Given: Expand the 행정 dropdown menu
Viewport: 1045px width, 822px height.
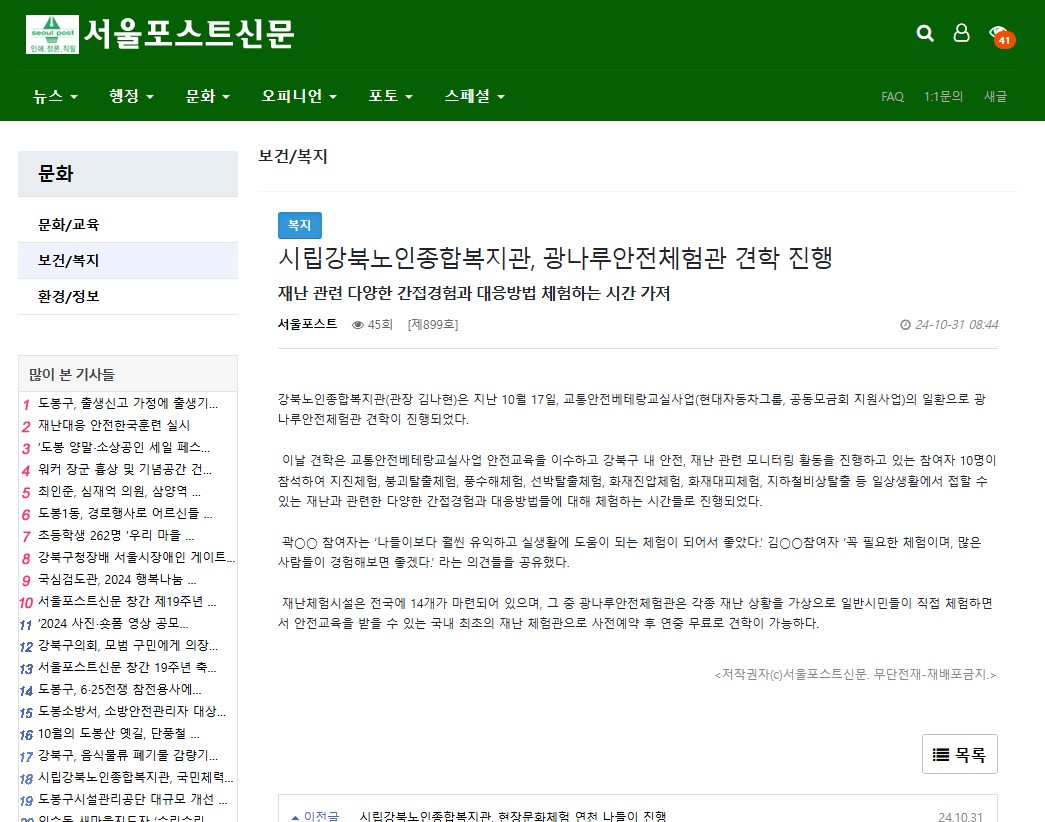Looking at the screenshot, I should click(x=131, y=97).
